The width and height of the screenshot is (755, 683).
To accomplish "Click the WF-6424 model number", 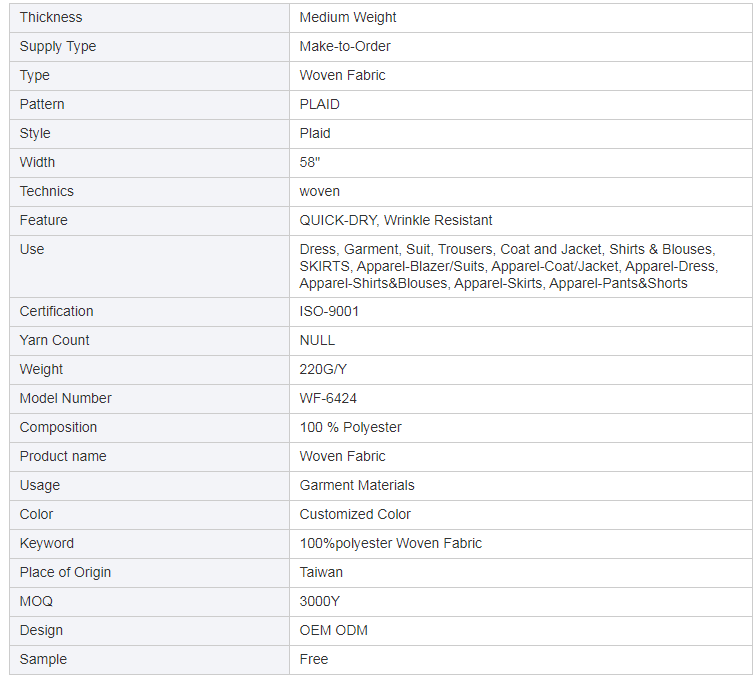I will click(328, 398).
